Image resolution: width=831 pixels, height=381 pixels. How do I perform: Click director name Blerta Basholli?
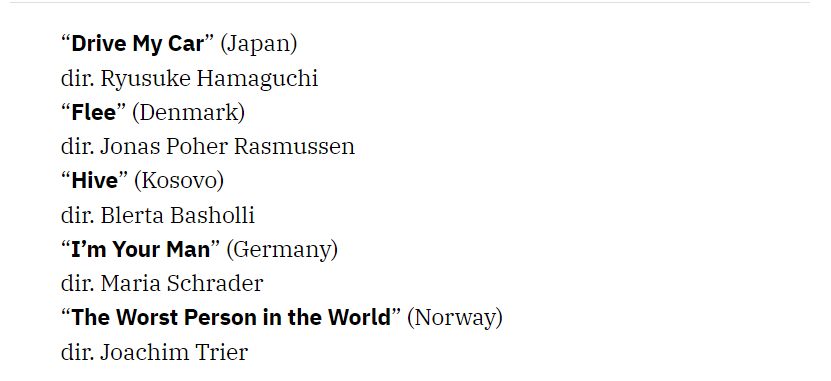pyautogui.click(x=178, y=215)
